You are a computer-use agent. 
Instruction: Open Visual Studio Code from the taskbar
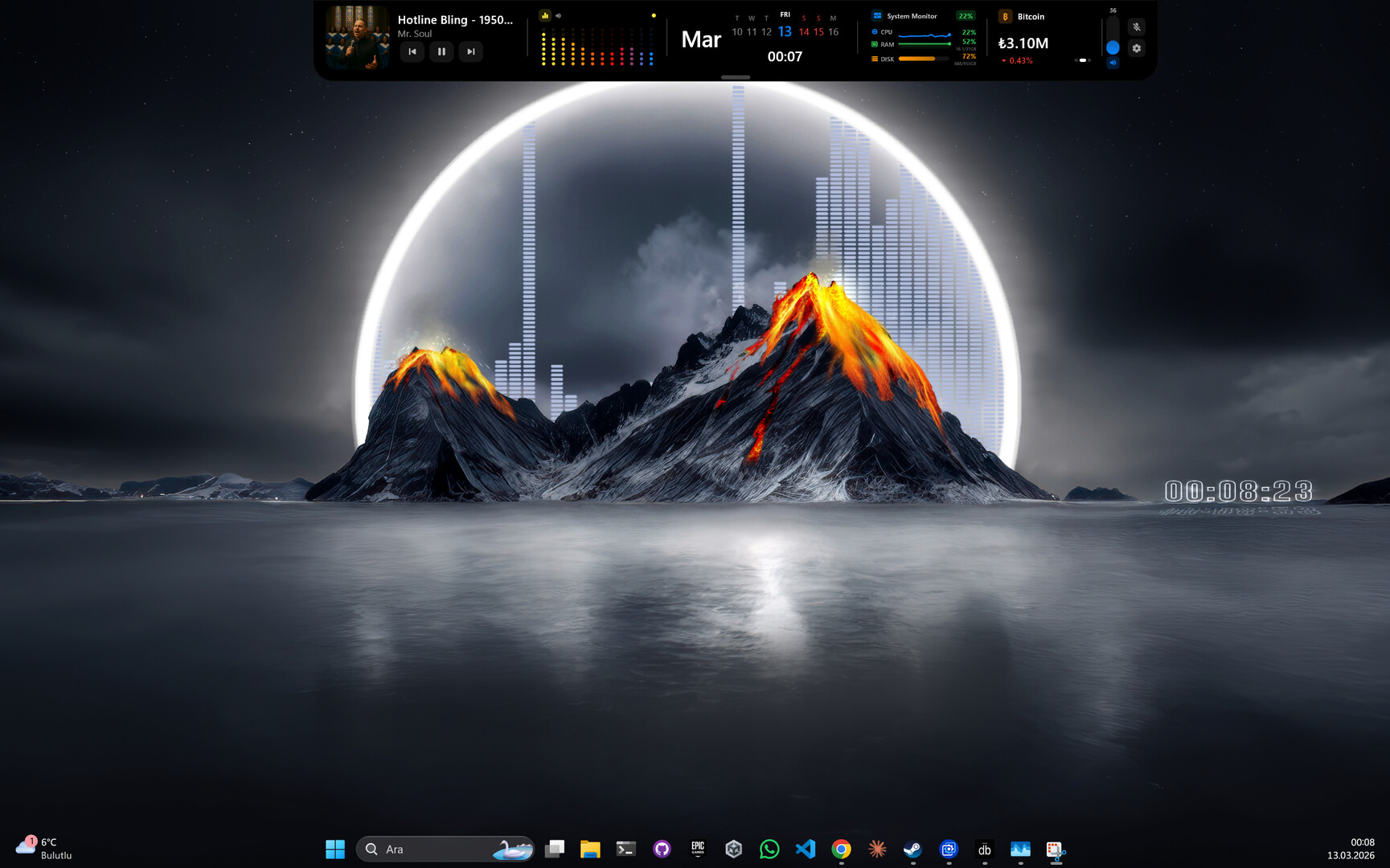point(805,849)
